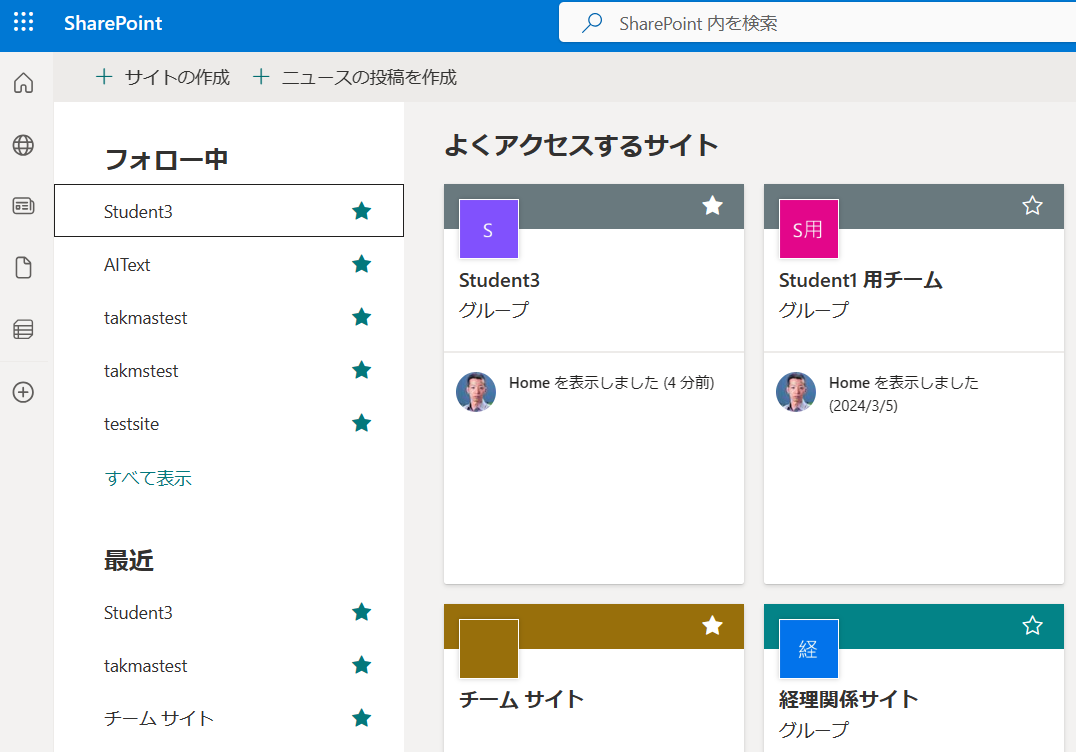Click the blue 経 logo tile
The image size is (1076, 752).
808,649
